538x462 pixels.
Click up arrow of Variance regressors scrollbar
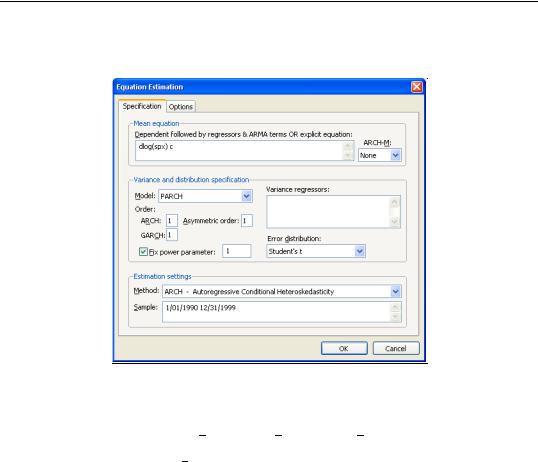point(395,203)
